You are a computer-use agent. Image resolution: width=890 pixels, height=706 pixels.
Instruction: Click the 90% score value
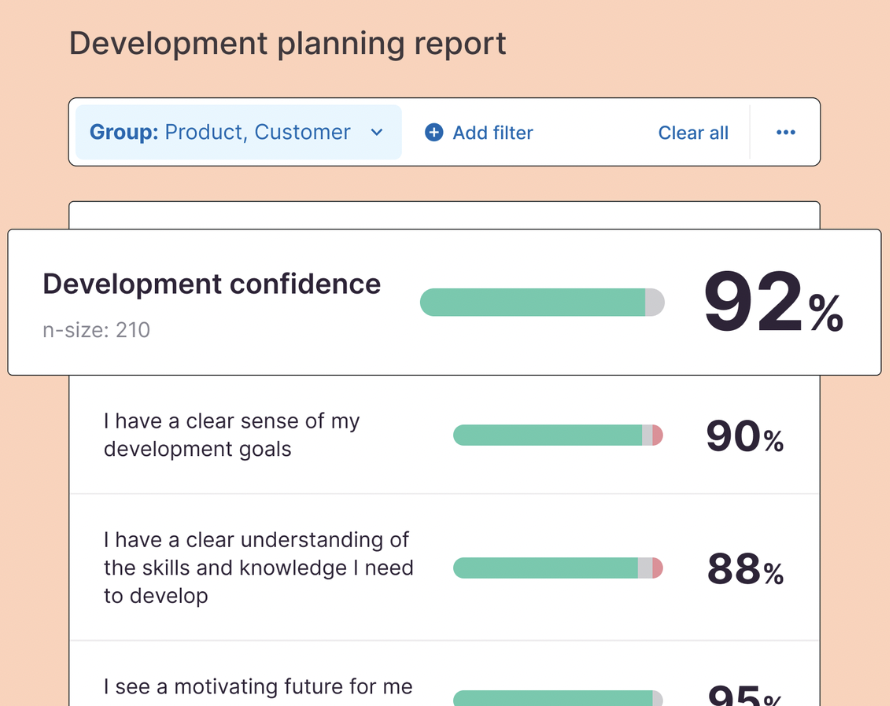(744, 436)
